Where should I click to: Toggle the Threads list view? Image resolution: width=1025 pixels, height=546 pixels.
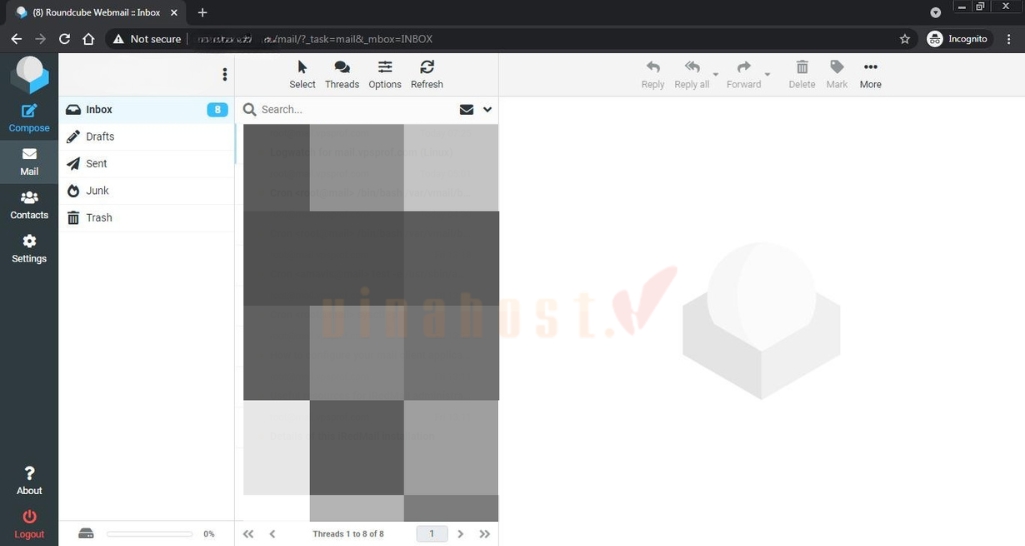click(x=342, y=75)
